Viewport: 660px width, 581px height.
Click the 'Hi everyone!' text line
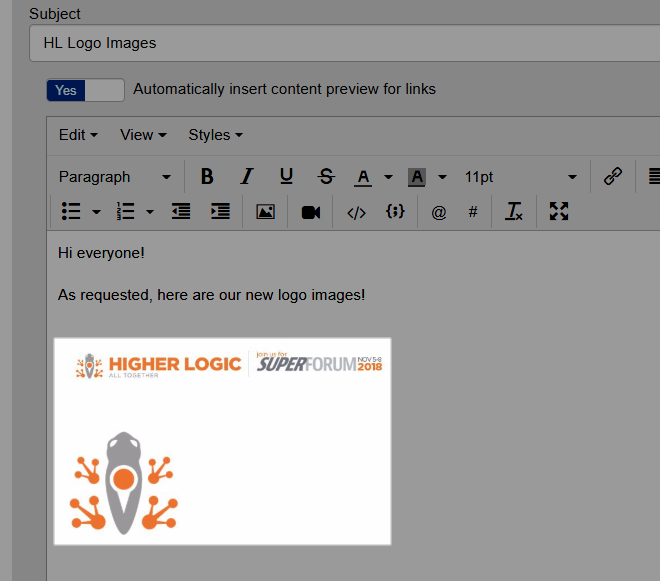coord(101,253)
